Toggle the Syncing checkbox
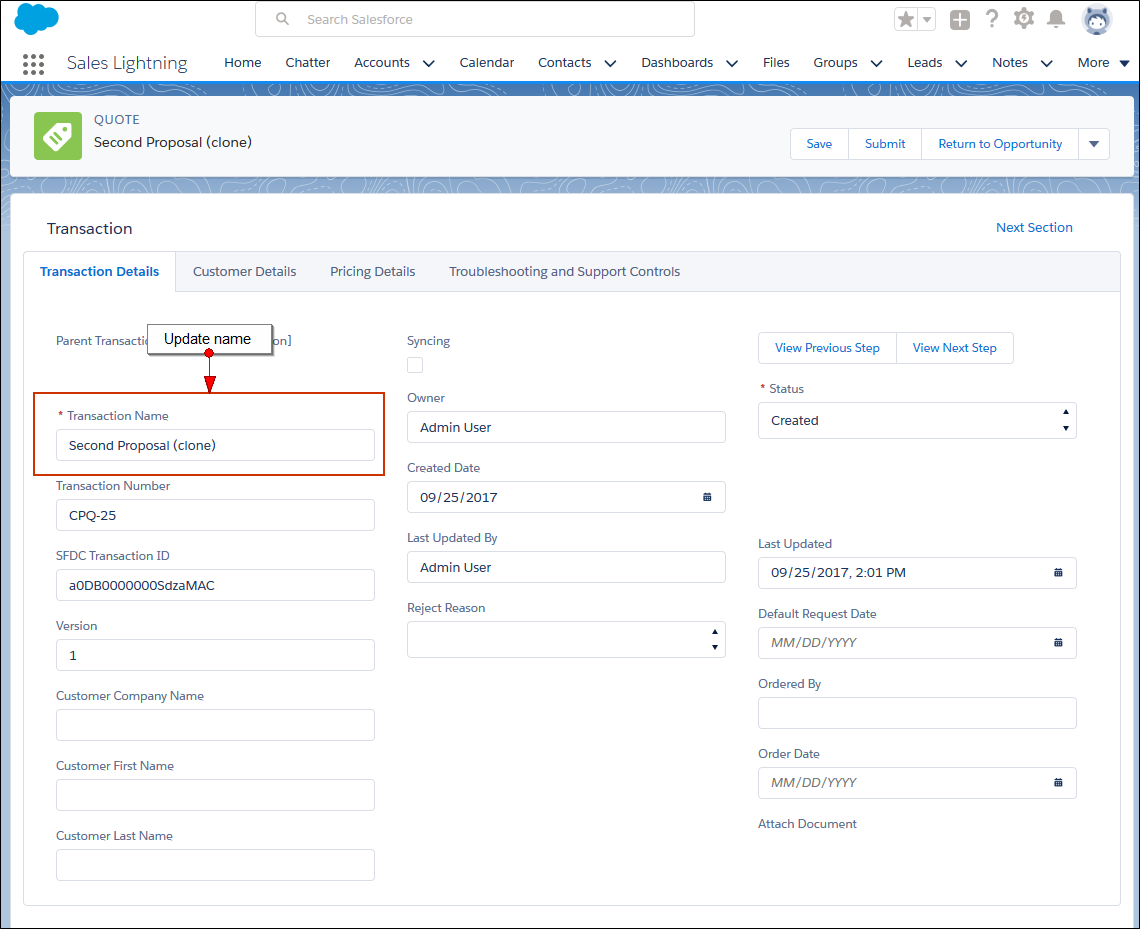 pos(415,365)
